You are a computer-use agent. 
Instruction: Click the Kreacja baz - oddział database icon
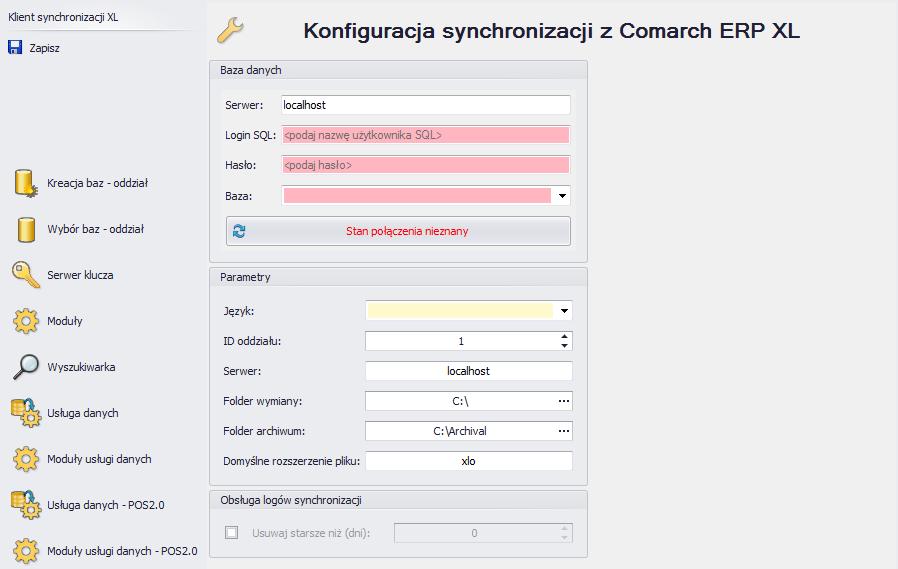pyautogui.click(x=26, y=183)
